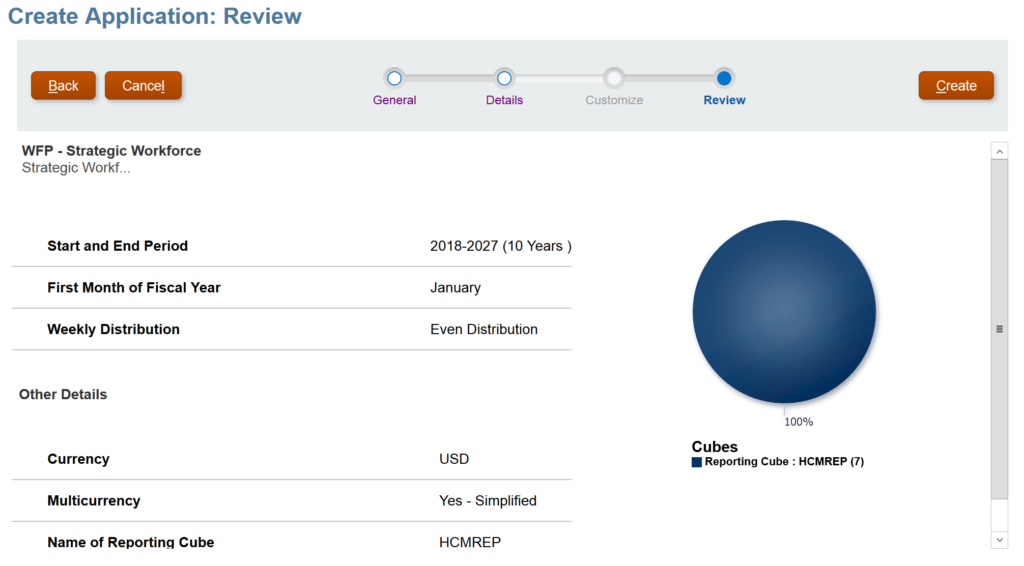Click the 'Cubes' chart title
The height and width of the screenshot is (566, 1024).
tap(714, 447)
